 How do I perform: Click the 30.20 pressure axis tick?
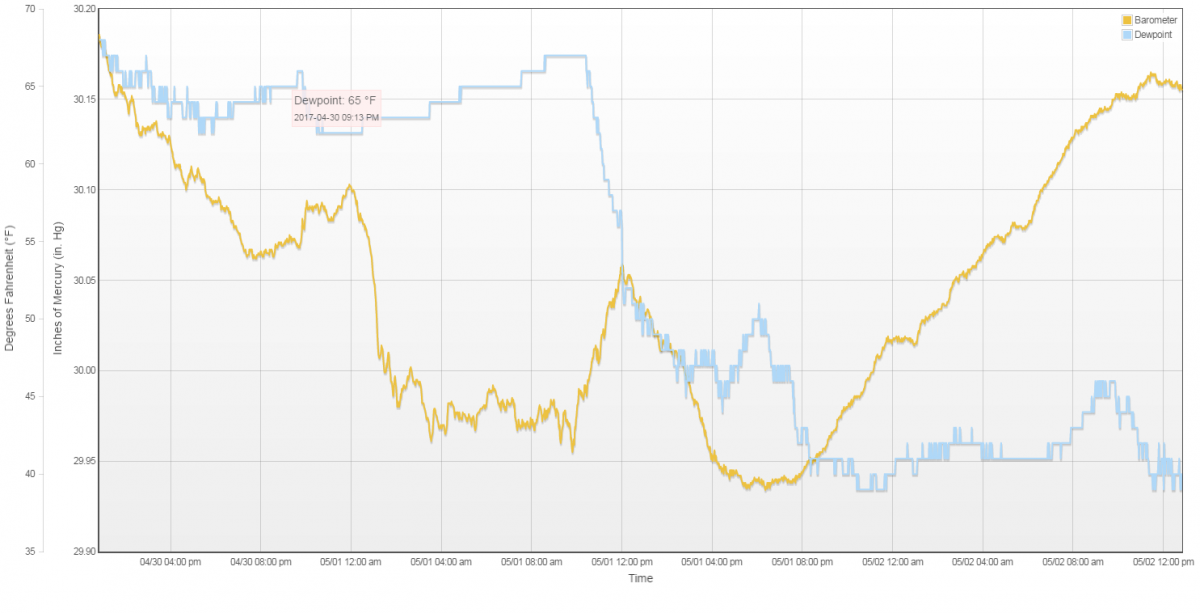click(84, 9)
